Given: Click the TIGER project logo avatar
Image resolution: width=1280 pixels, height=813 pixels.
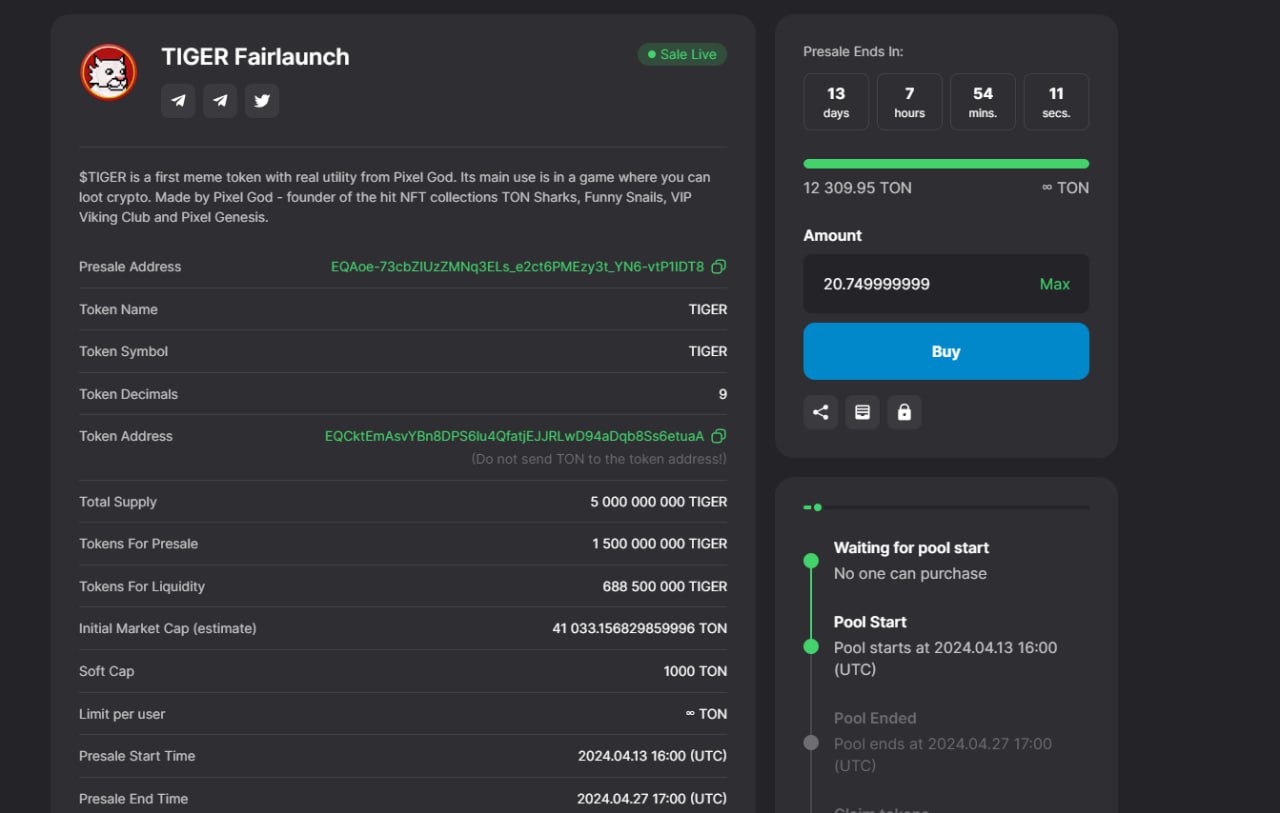Looking at the screenshot, I should [x=108, y=72].
